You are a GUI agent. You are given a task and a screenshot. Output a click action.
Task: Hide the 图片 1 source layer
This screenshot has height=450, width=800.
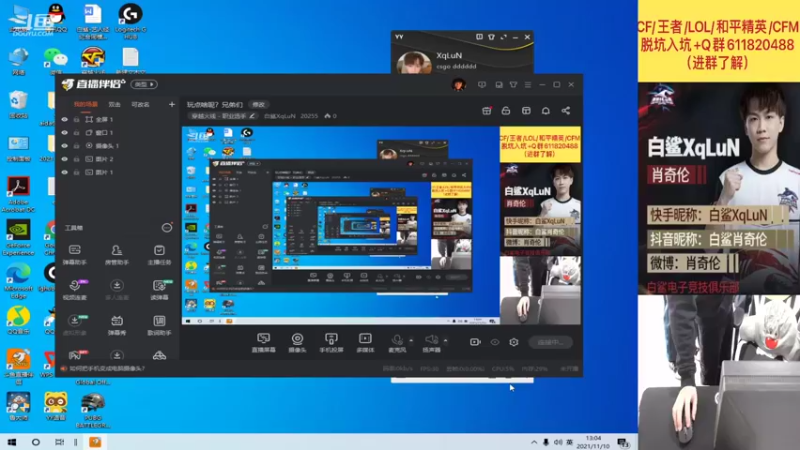click(x=64, y=172)
